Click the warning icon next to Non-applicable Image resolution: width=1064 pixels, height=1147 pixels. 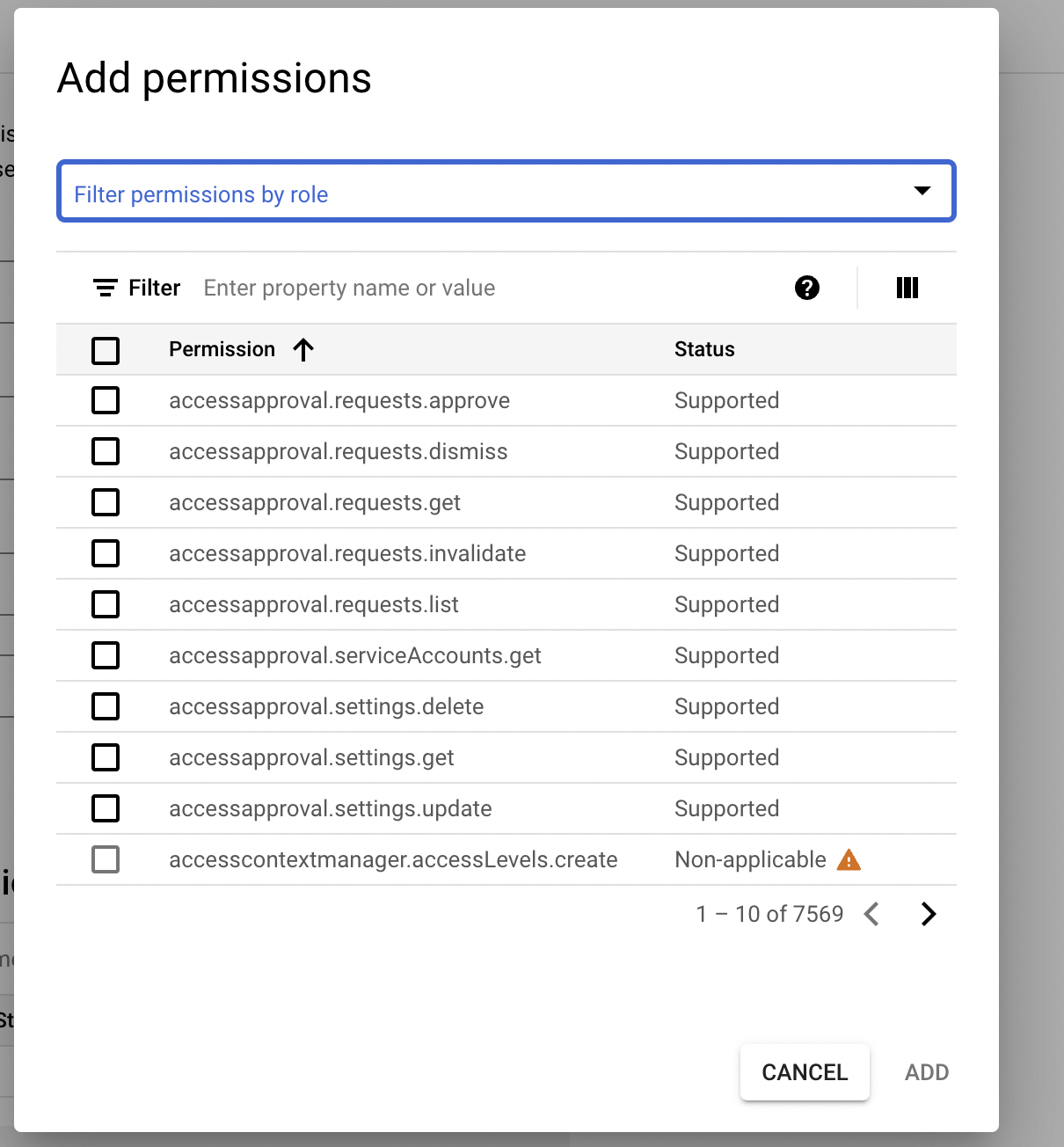tap(849, 859)
